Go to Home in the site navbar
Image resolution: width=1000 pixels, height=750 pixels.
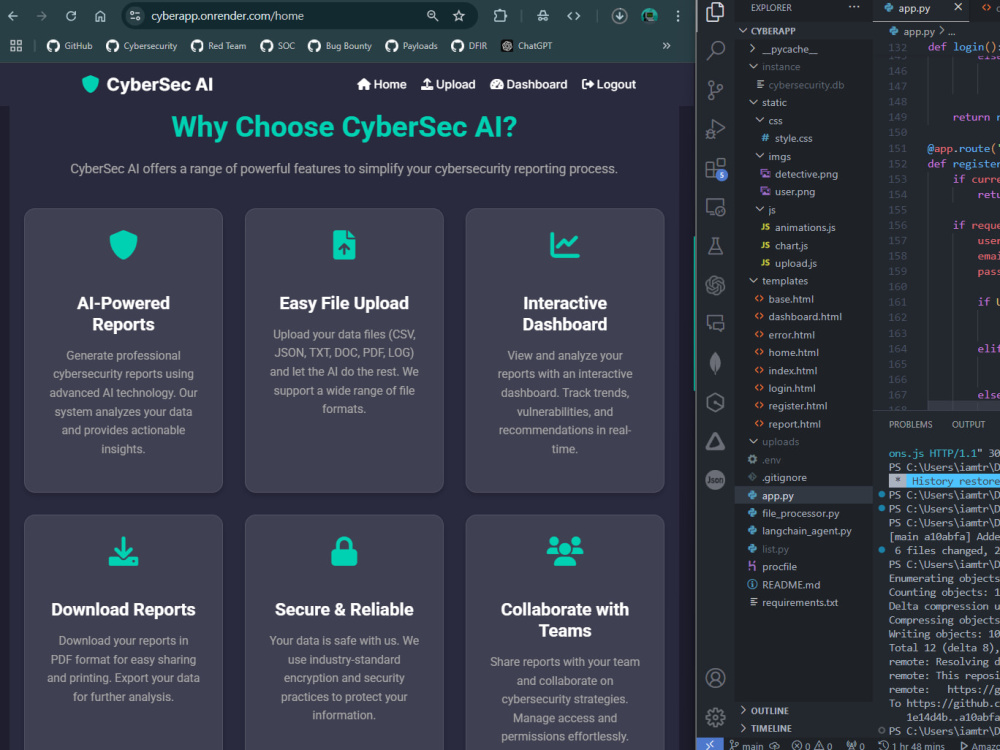tap(381, 84)
